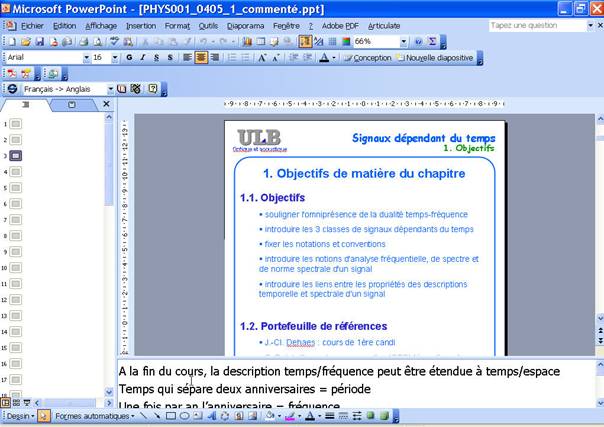Click the Undo arrow icon
Screen dimensions: 604x427
[203, 42]
